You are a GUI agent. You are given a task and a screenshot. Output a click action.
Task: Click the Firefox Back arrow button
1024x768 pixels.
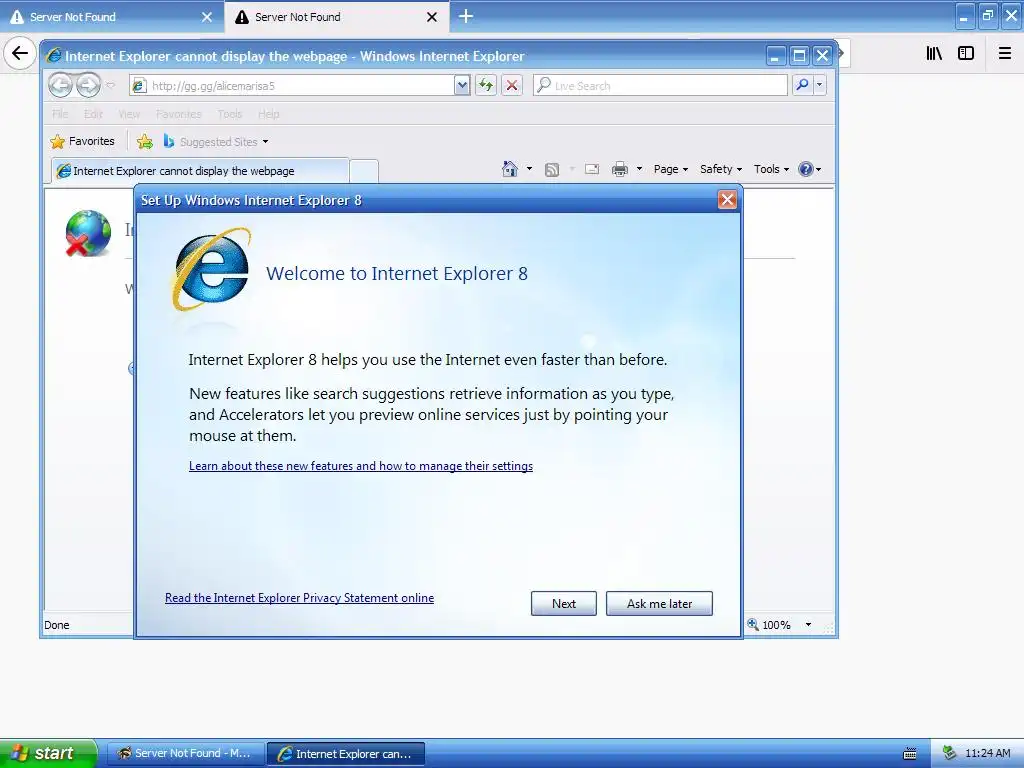(20, 53)
